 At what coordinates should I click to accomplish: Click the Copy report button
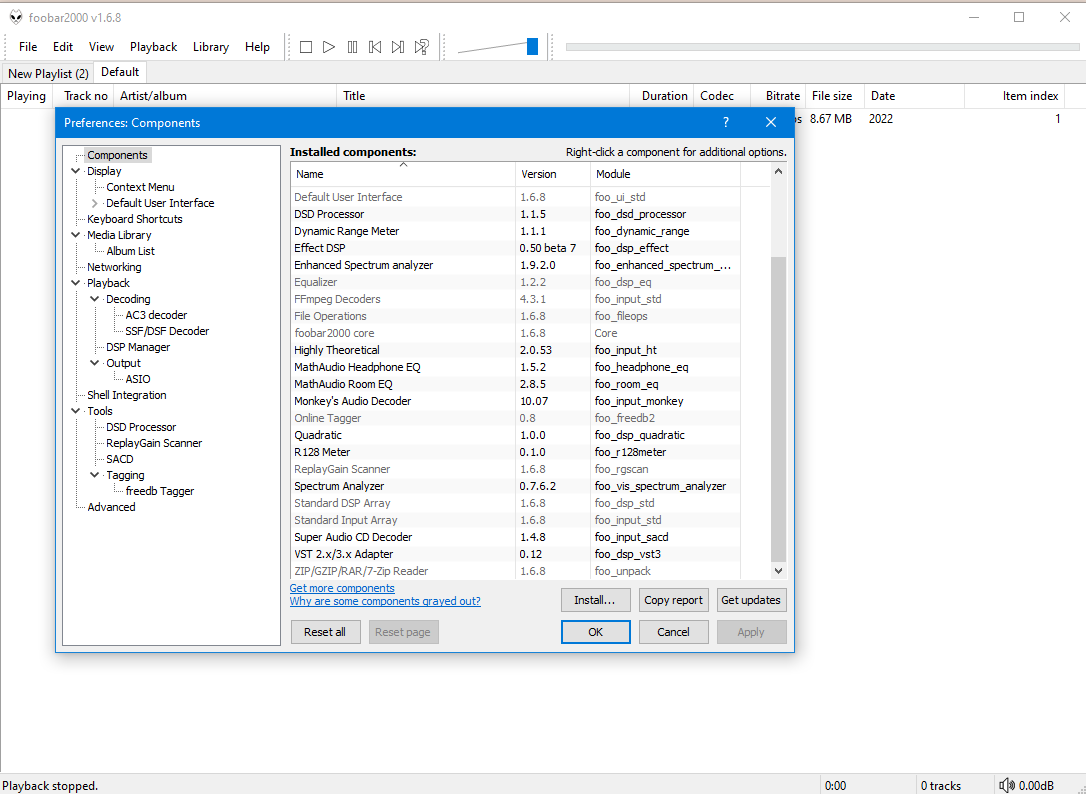pyautogui.click(x=673, y=600)
